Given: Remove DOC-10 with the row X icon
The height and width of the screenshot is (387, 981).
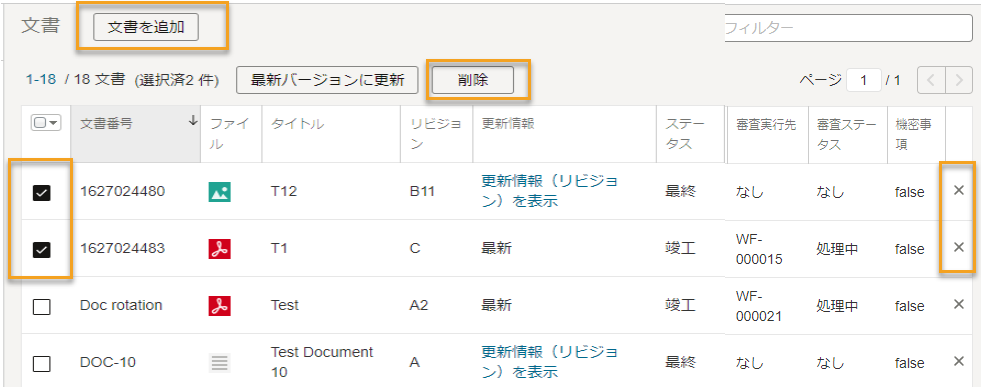Looking at the screenshot, I should pyautogui.click(x=958, y=361).
